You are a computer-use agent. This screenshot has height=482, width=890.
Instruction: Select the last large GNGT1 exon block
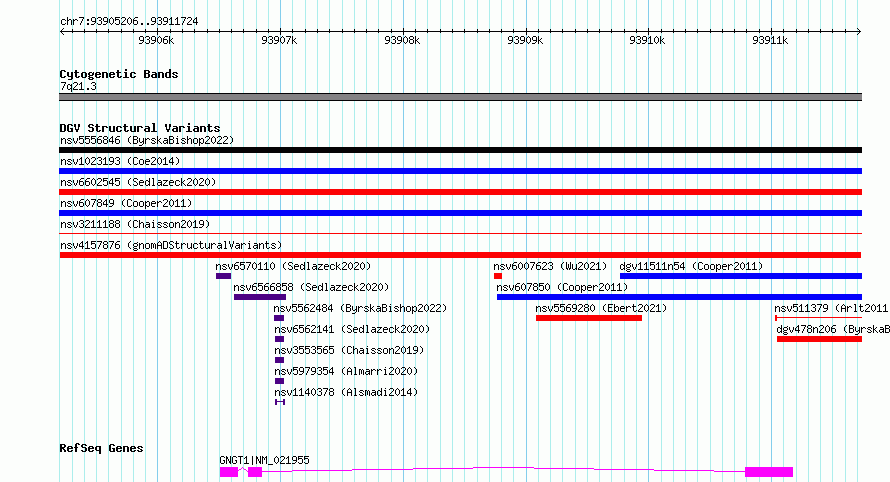pyautogui.click(x=769, y=472)
